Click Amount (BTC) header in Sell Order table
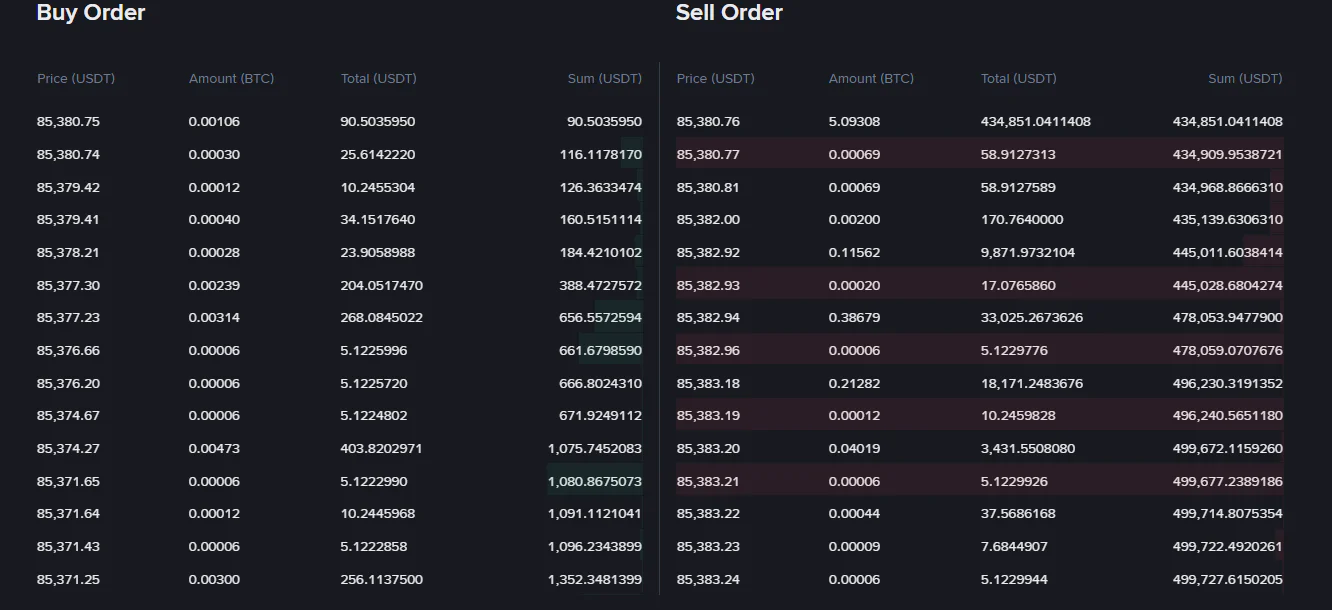Viewport: 1332px width, 610px height. pyautogui.click(x=868, y=78)
